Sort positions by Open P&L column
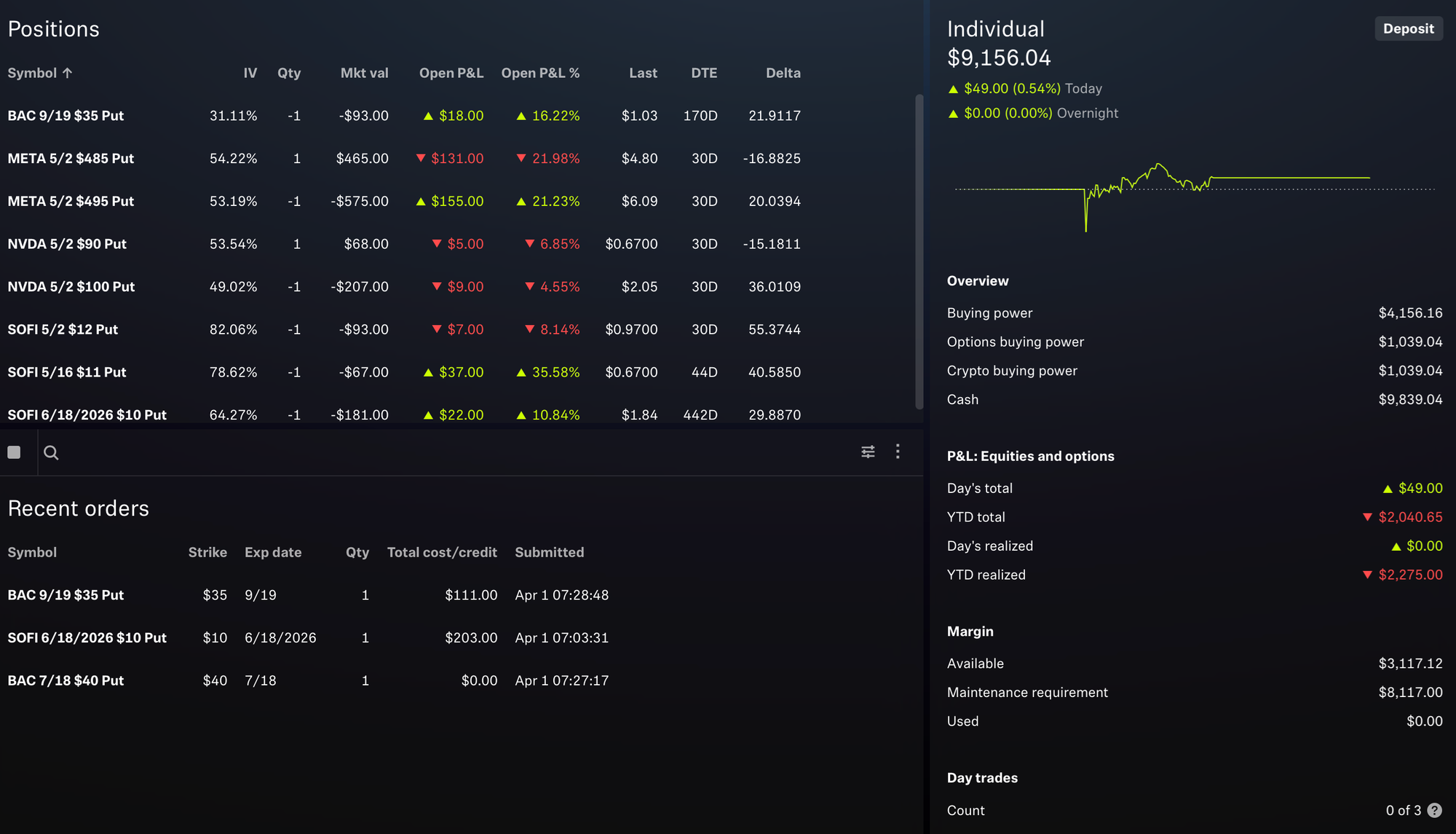Image resolution: width=1456 pixels, height=834 pixels. [x=451, y=73]
